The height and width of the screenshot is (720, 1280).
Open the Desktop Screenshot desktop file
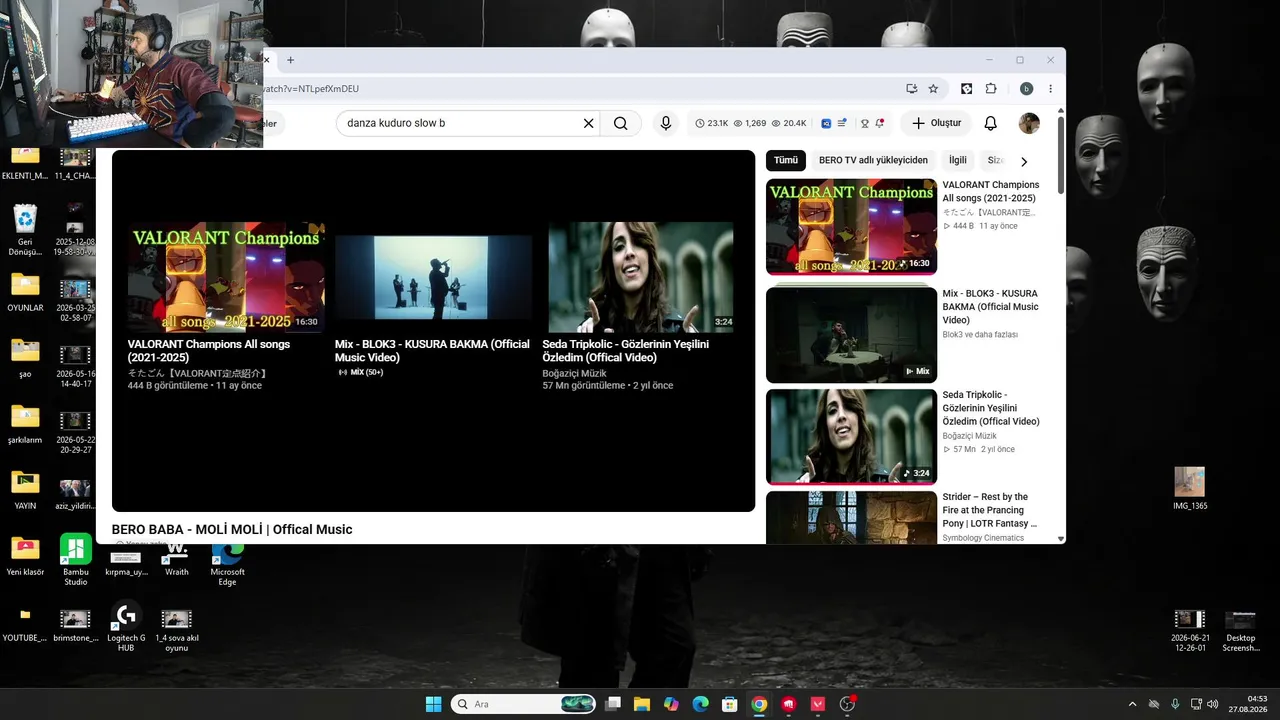pos(1241,630)
